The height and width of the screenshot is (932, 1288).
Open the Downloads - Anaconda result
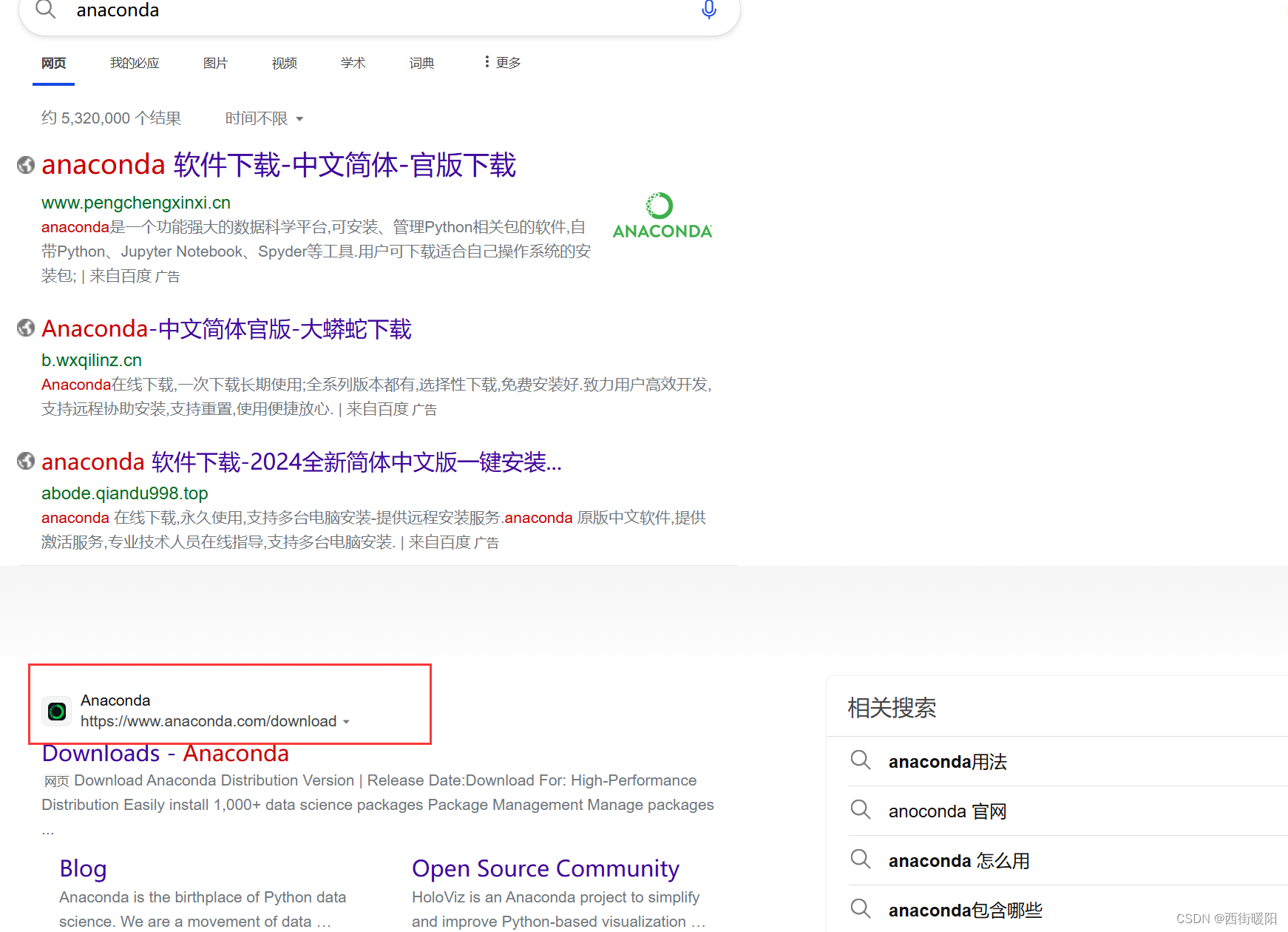click(x=166, y=754)
